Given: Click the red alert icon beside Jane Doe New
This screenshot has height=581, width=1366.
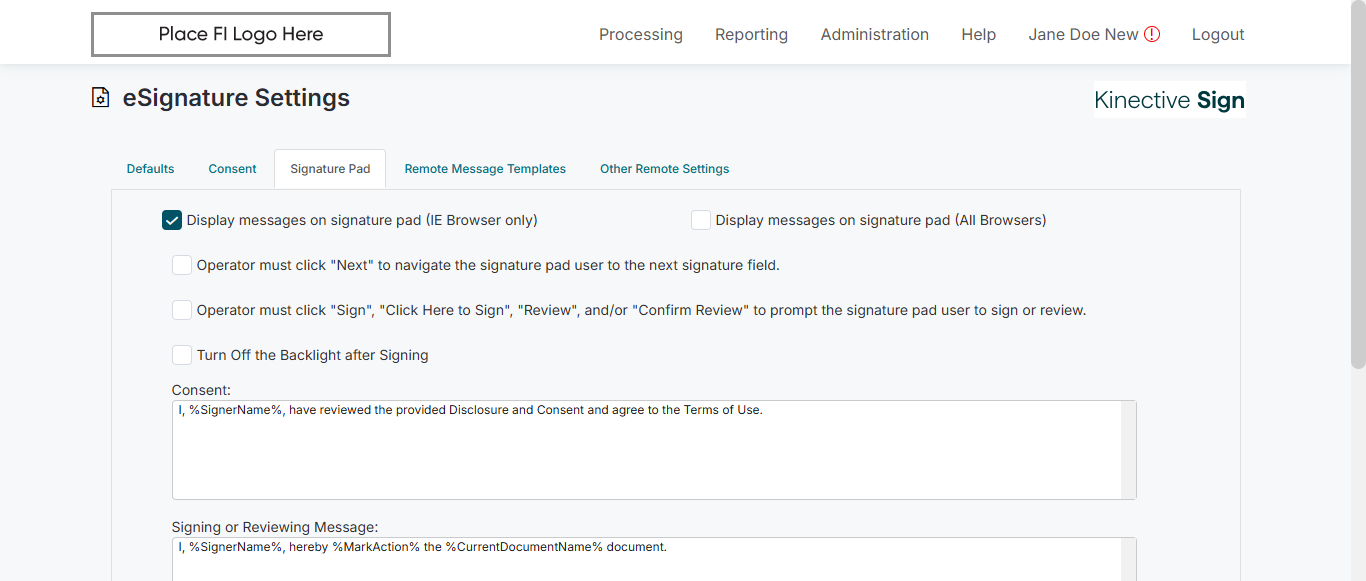Looking at the screenshot, I should point(1152,34).
